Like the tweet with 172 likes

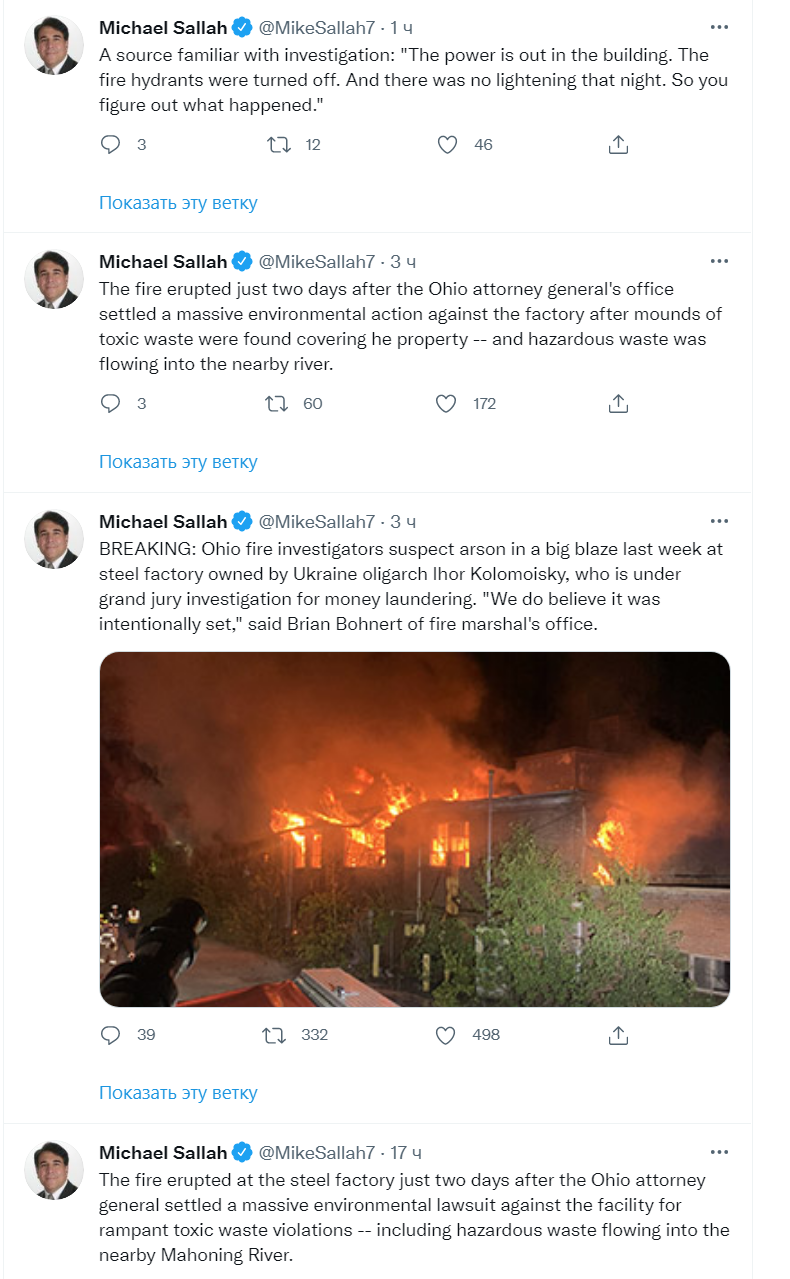click(447, 404)
